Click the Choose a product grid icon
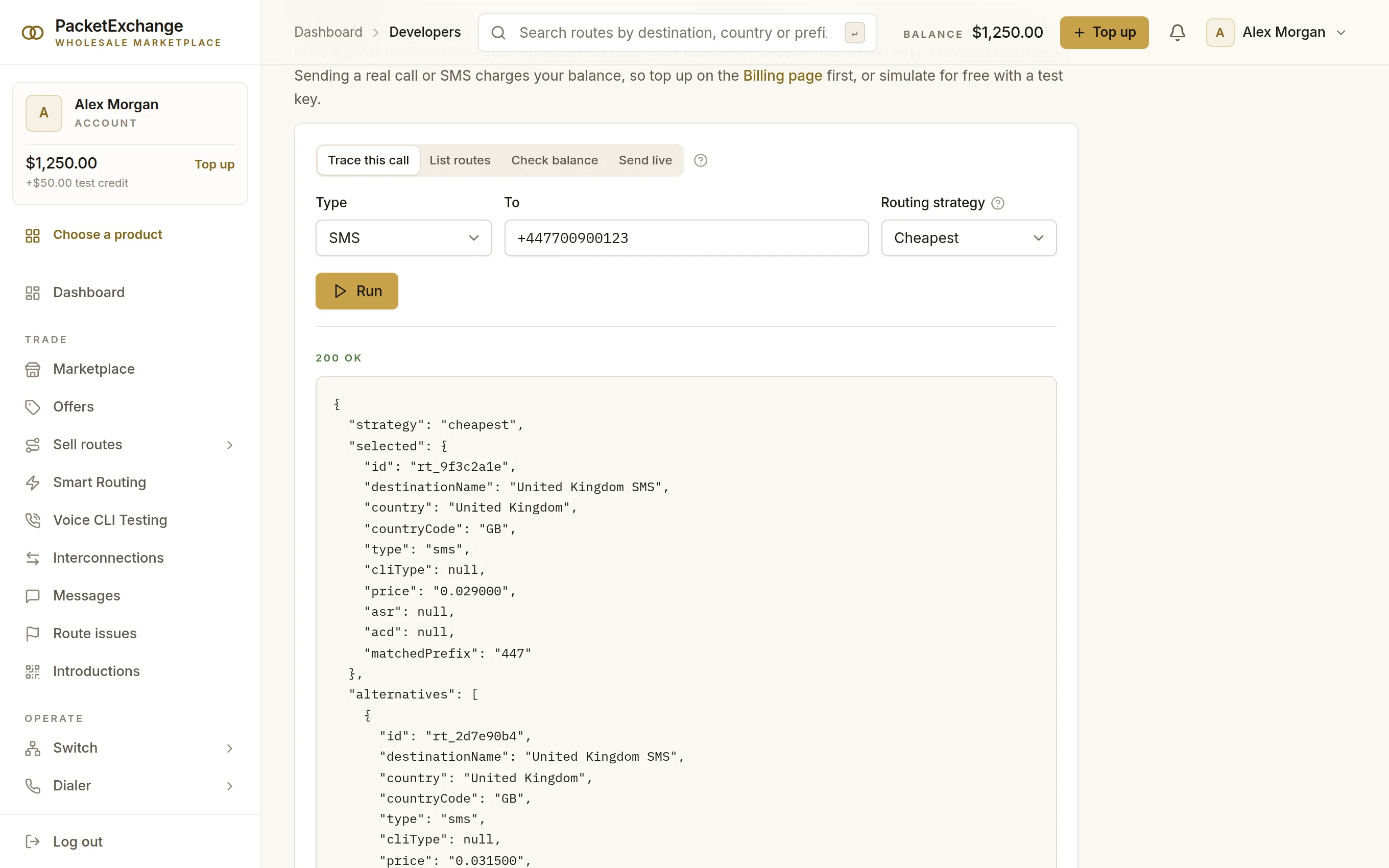The image size is (1389, 868). coord(33,235)
